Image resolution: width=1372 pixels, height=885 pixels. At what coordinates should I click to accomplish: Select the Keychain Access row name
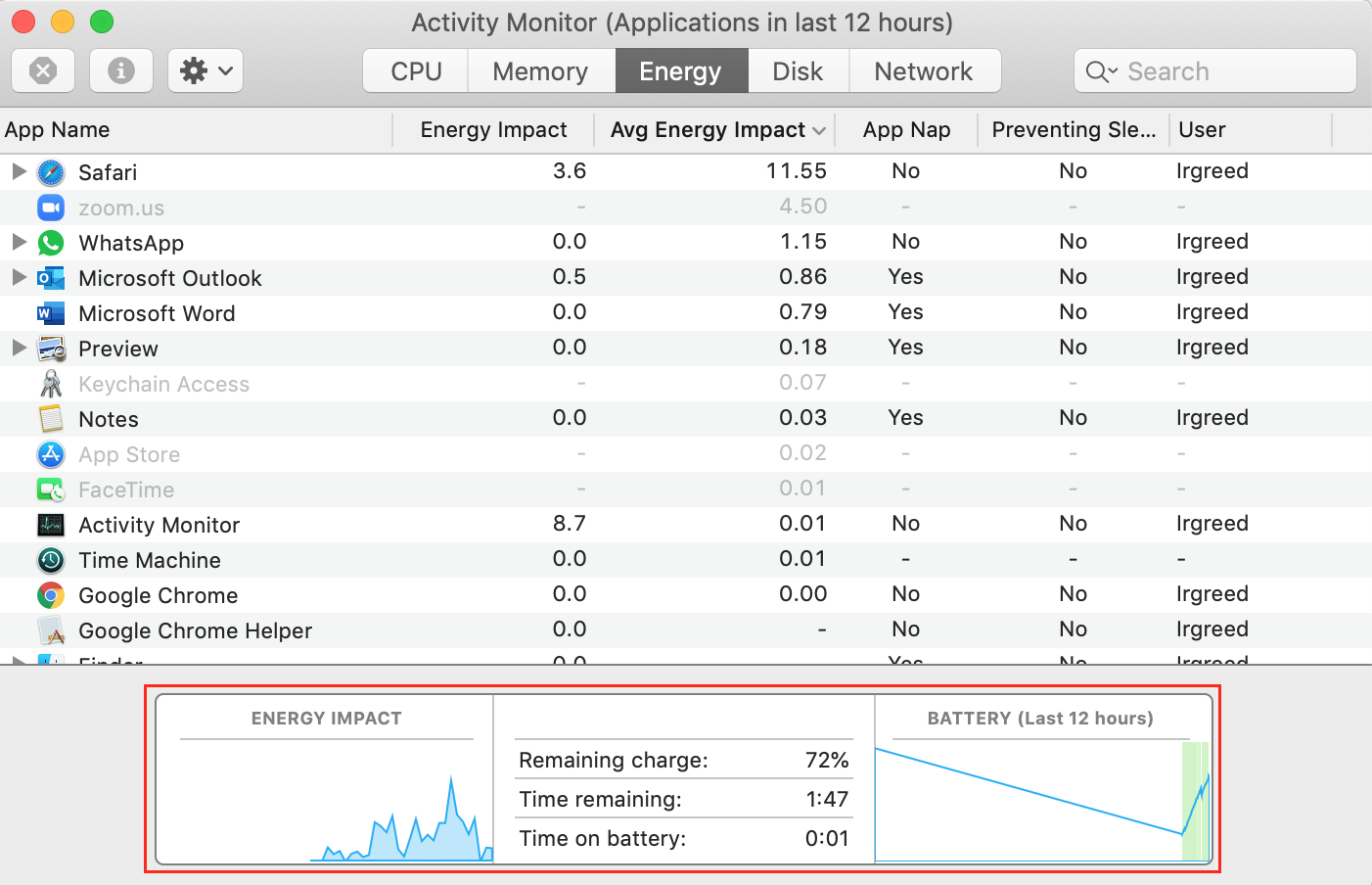[164, 384]
